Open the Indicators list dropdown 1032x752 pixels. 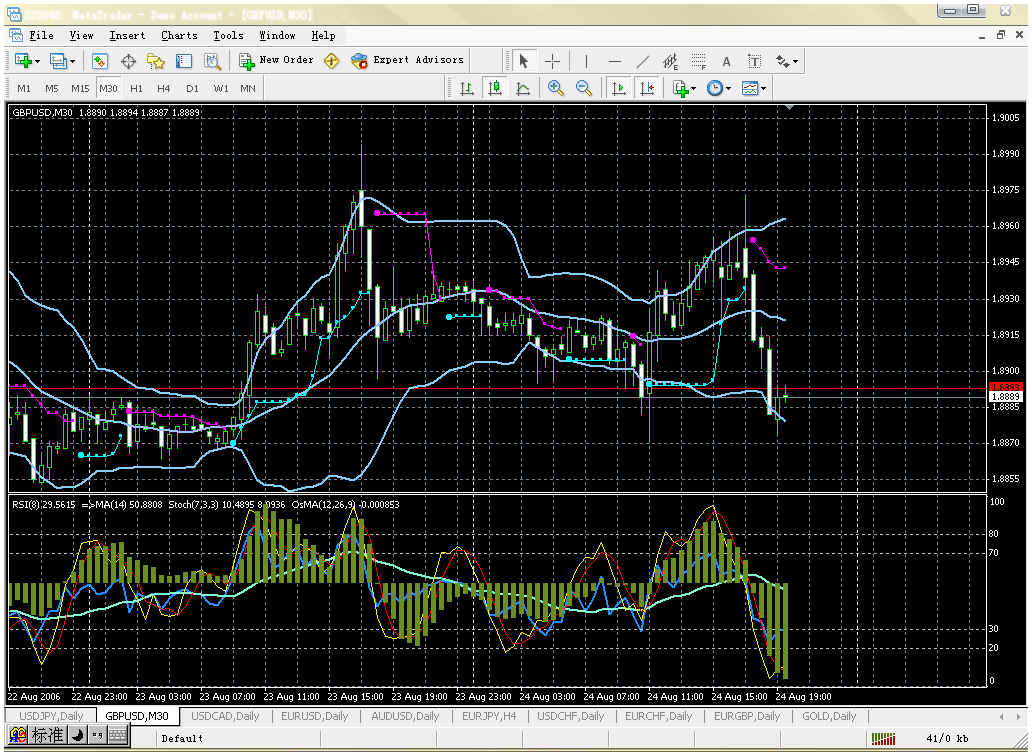684,88
